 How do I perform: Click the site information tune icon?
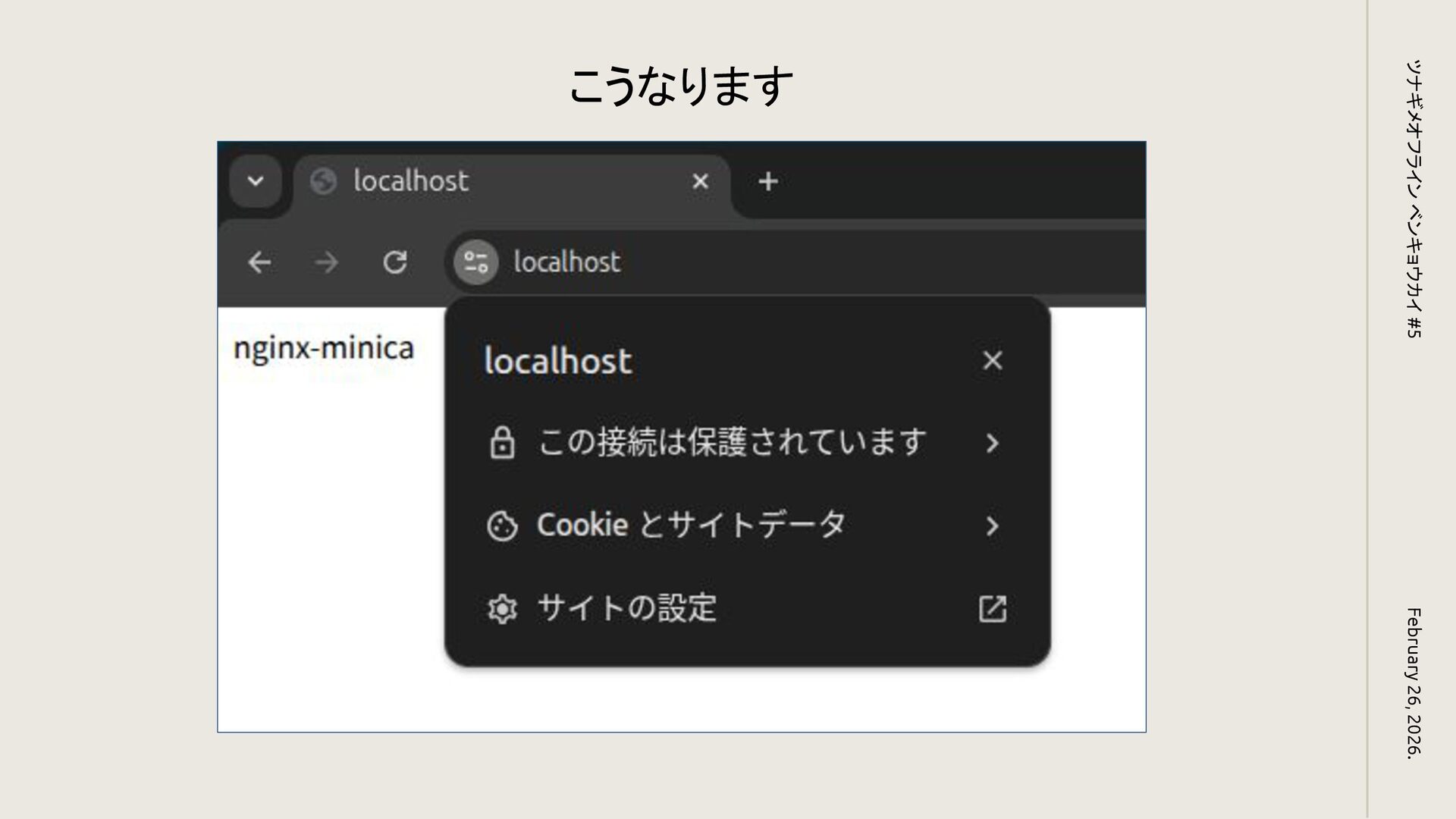(x=475, y=262)
